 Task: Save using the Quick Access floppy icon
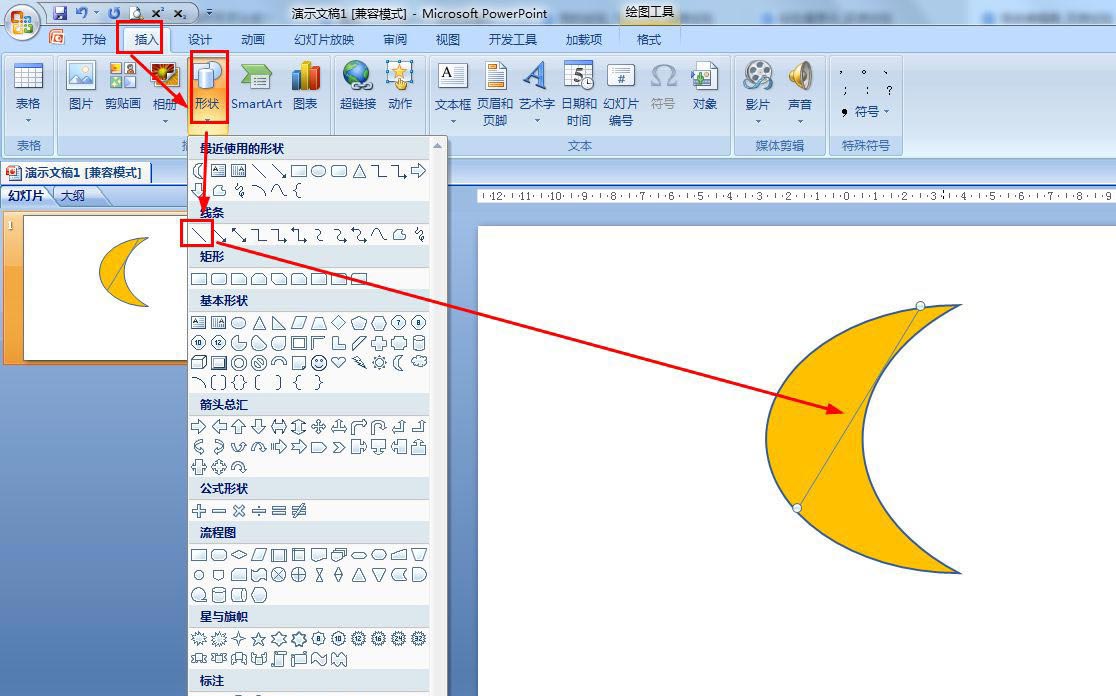[60, 13]
